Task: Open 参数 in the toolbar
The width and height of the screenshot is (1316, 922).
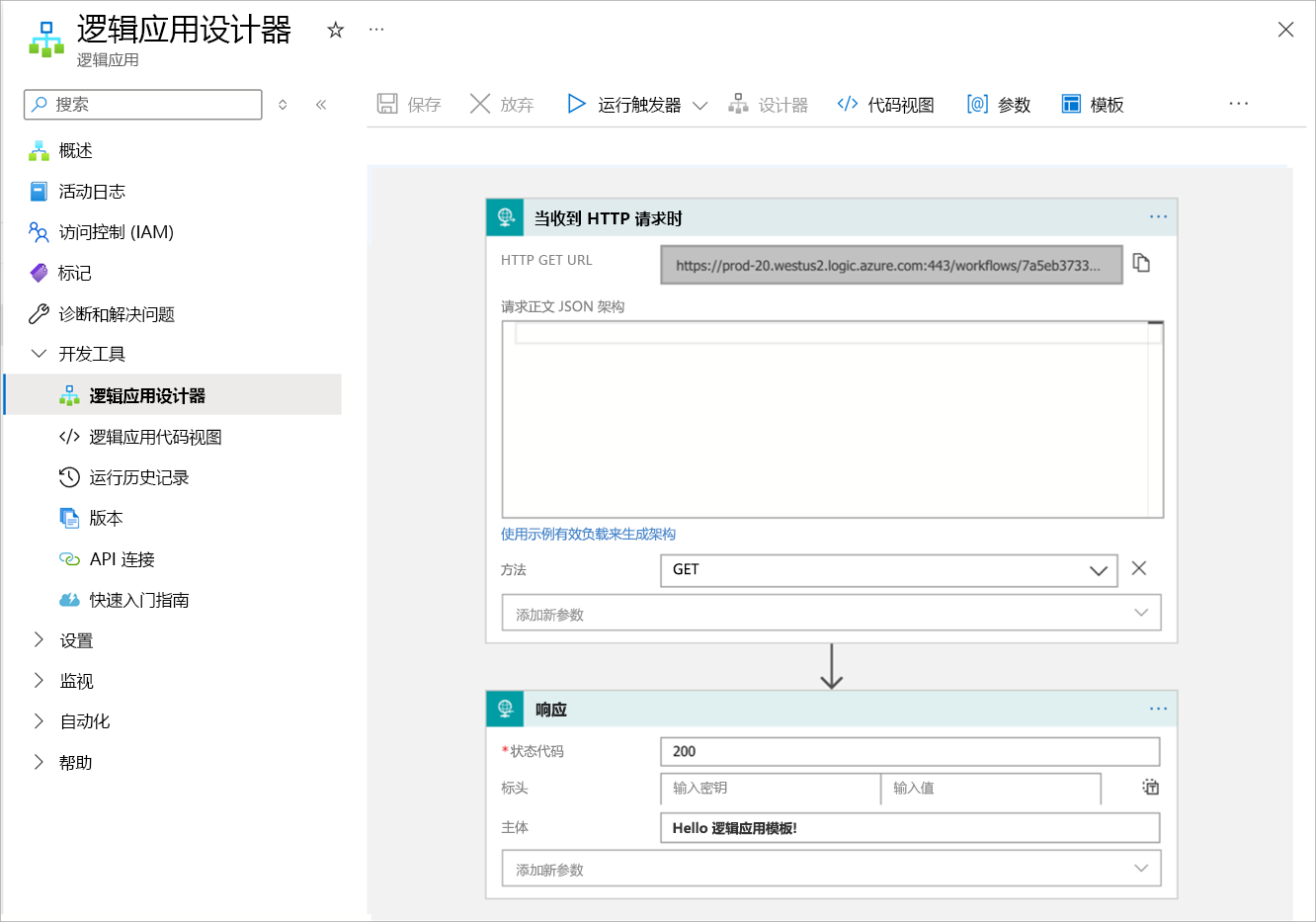Action: click(x=999, y=104)
